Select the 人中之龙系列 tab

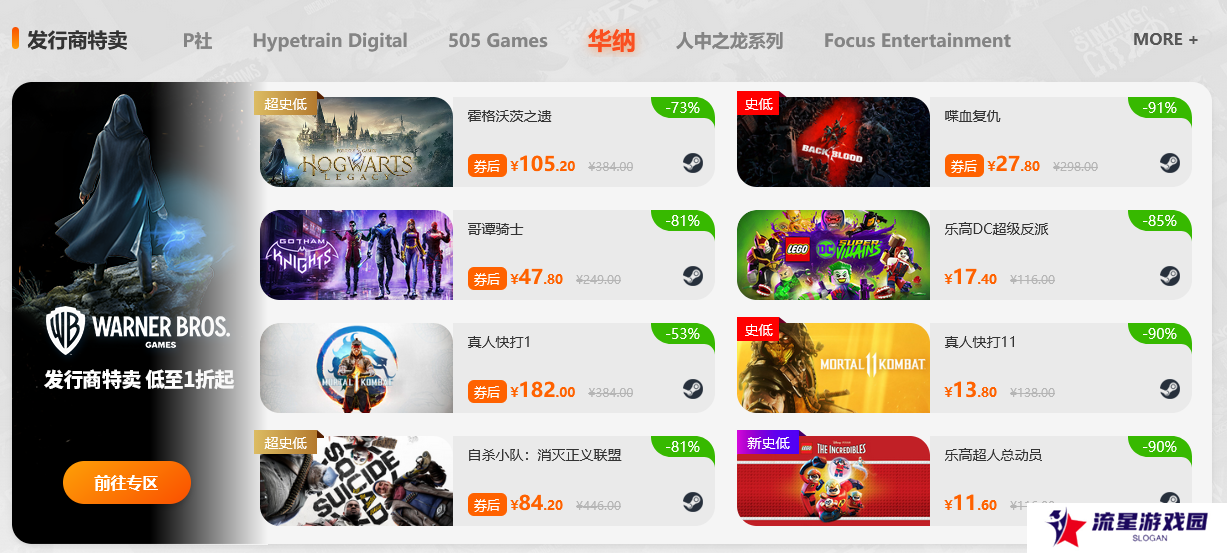(729, 41)
